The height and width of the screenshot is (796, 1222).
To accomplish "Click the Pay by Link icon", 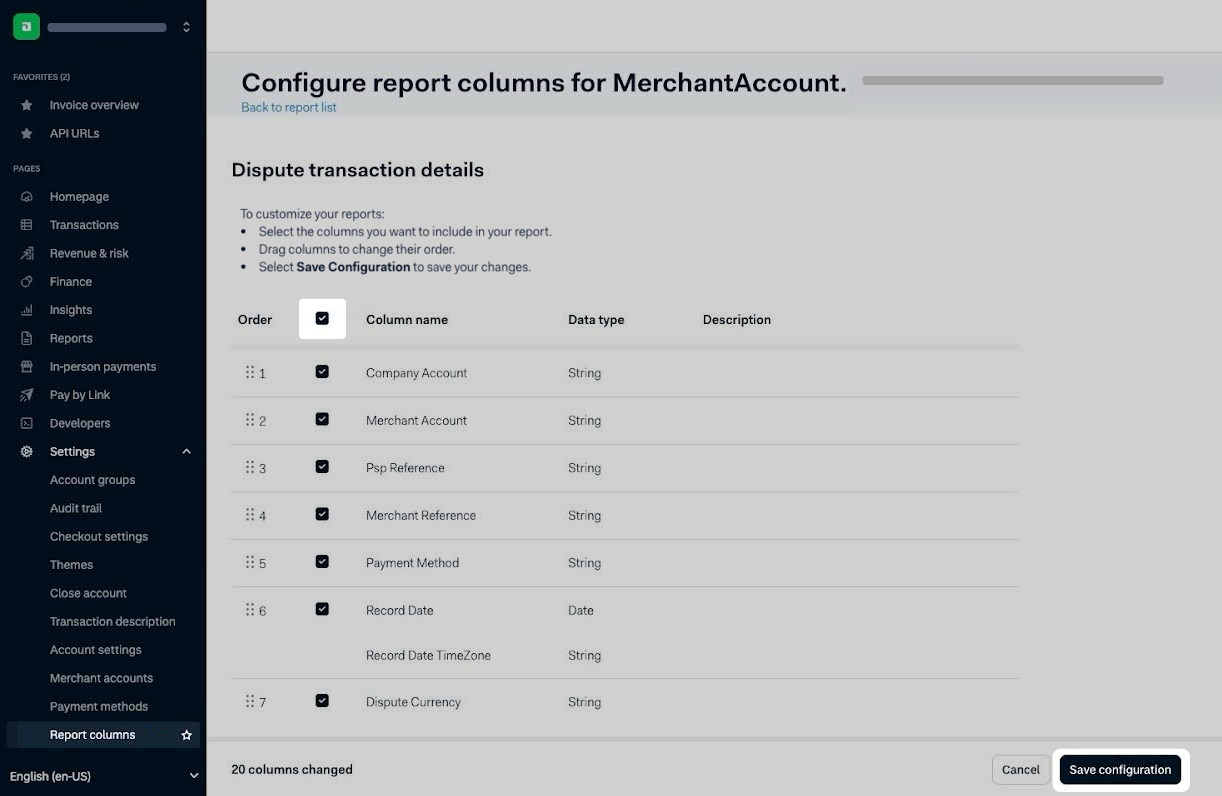I will pos(27,395).
